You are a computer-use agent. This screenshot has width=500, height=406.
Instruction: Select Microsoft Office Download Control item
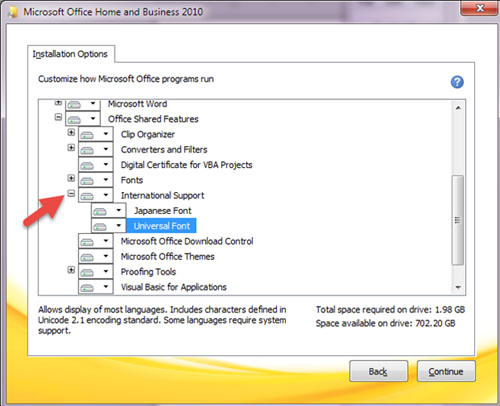187,241
